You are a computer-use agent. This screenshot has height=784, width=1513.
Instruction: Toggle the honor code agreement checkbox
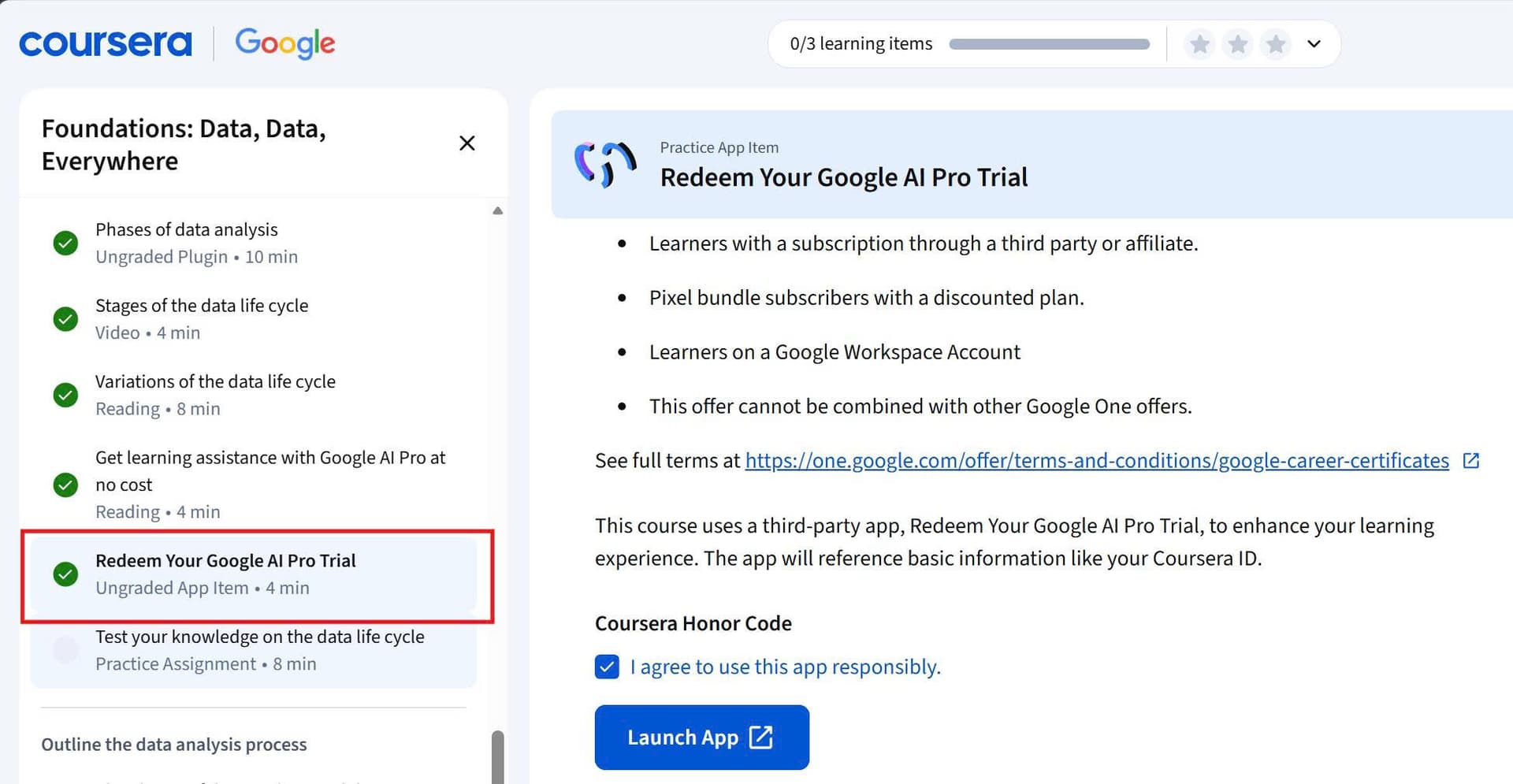607,667
